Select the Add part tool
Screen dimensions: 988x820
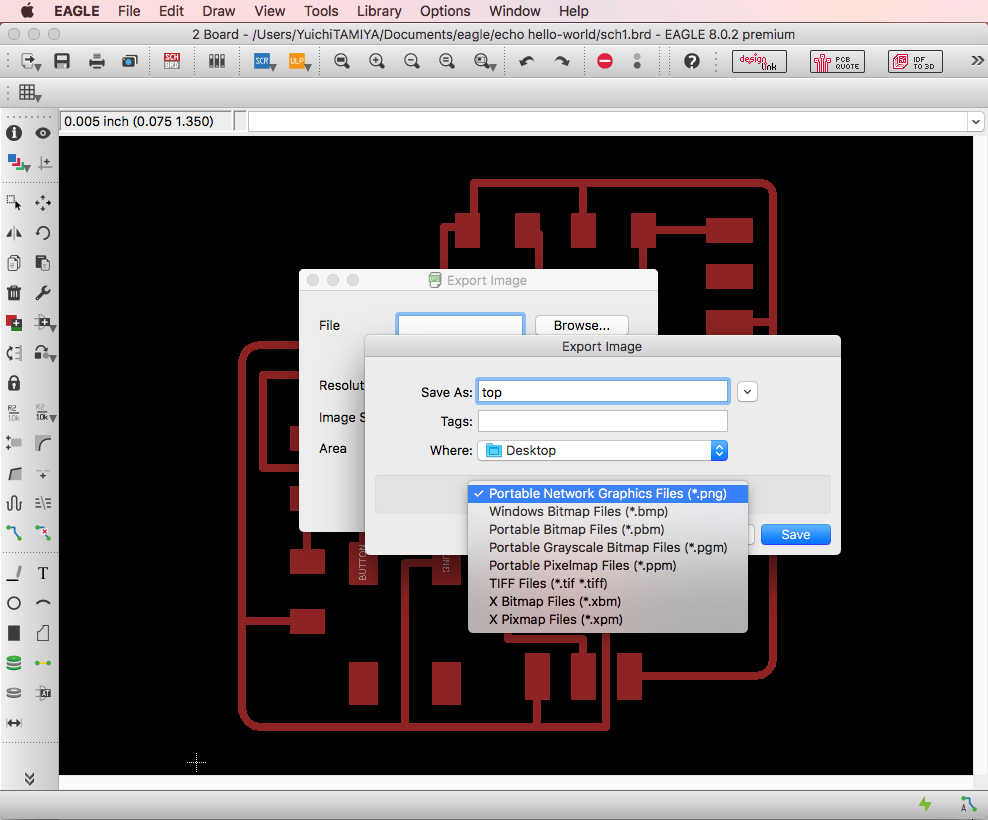point(14,323)
